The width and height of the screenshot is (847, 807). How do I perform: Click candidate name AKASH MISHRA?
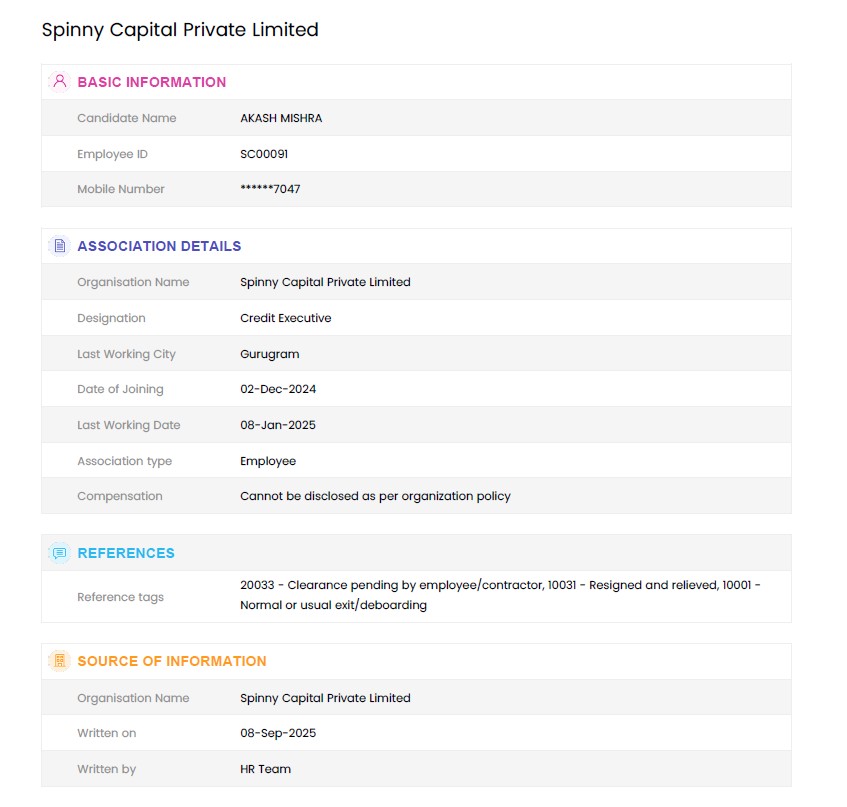click(x=281, y=118)
